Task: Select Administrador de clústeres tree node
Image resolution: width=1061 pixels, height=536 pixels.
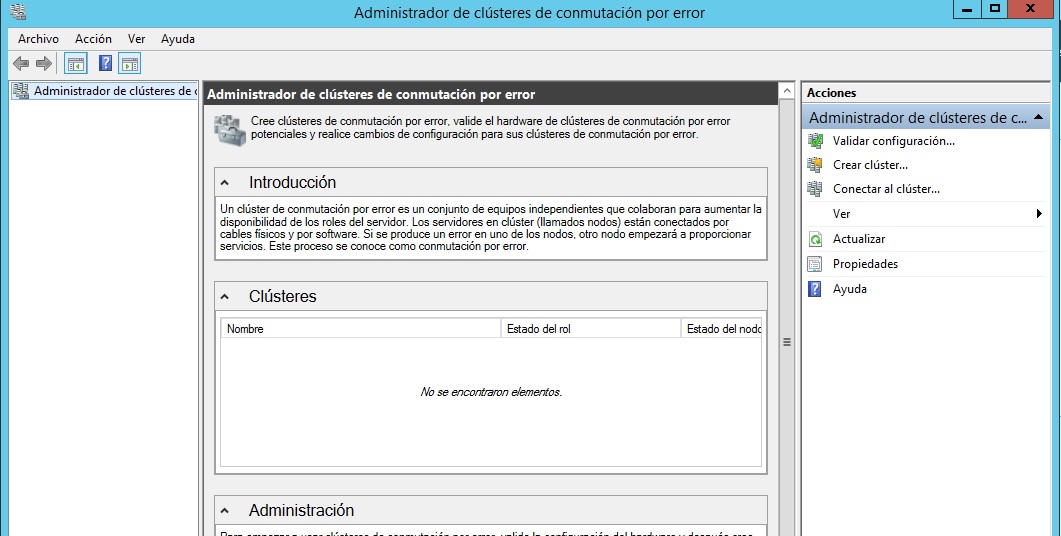Action: point(112,91)
